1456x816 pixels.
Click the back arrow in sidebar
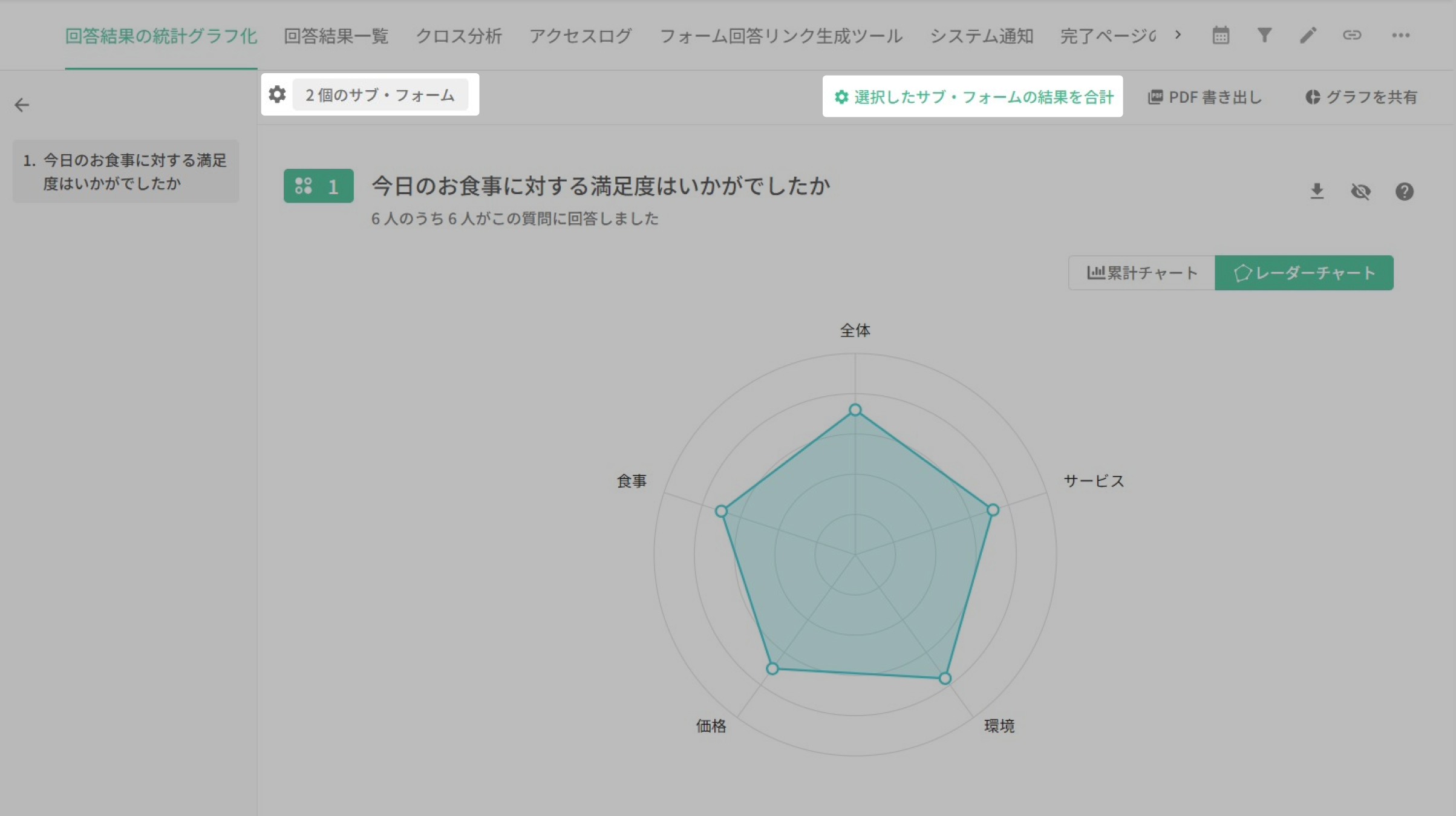[22, 105]
